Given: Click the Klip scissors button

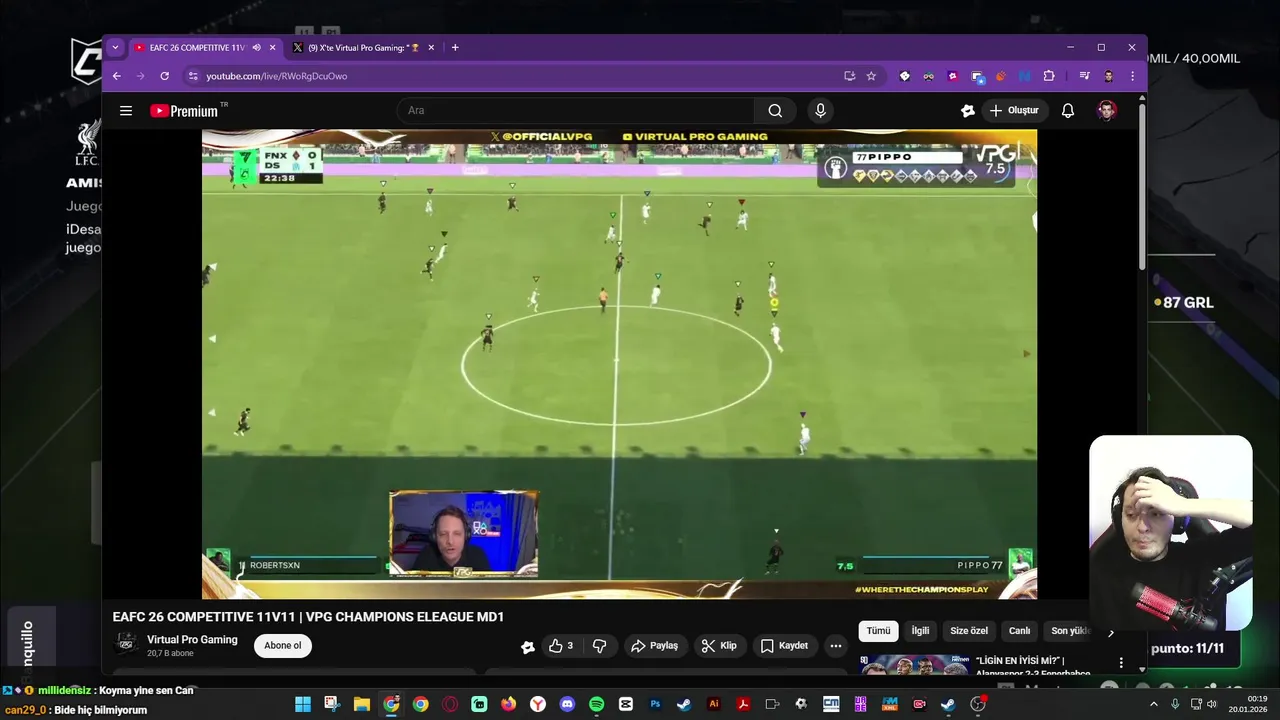Looking at the screenshot, I should tap(719, 646).
